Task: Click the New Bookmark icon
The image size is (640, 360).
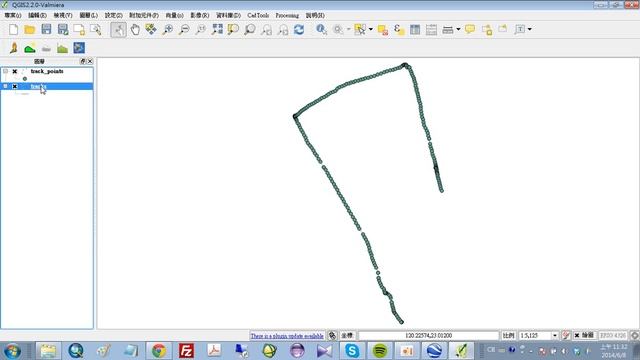Action: click(x=487, y=29)
